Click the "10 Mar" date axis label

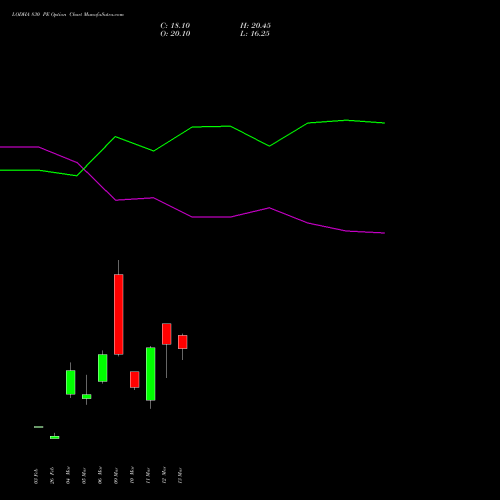(x=132, y=475)
